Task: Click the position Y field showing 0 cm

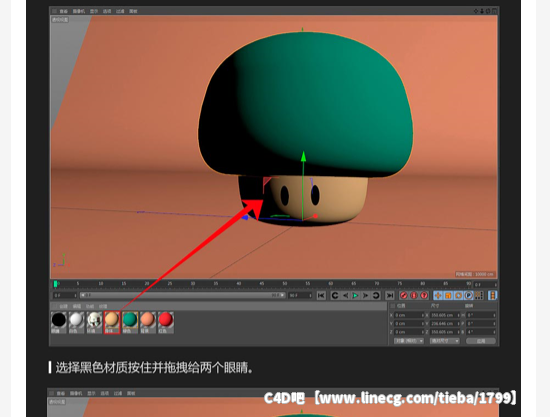Action: click(409, 323)
